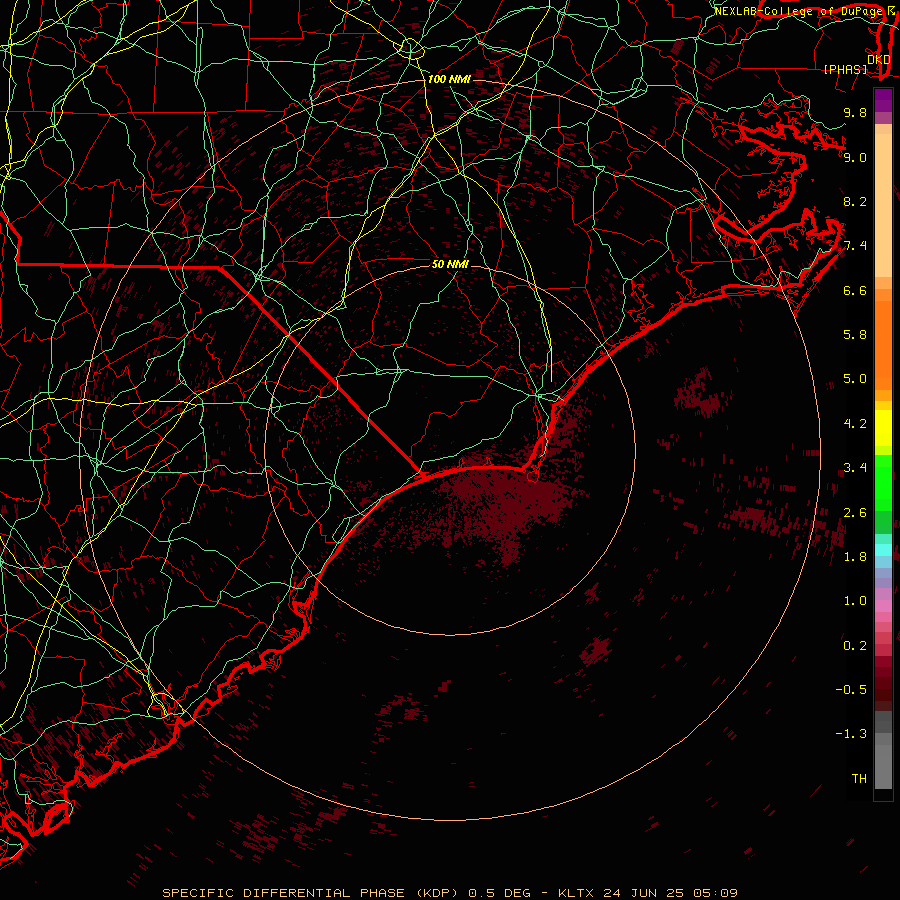The height and width of the screenshot is (900, 900).
Task: Click the 5.0 value on color scale
Action: (855, 379)
